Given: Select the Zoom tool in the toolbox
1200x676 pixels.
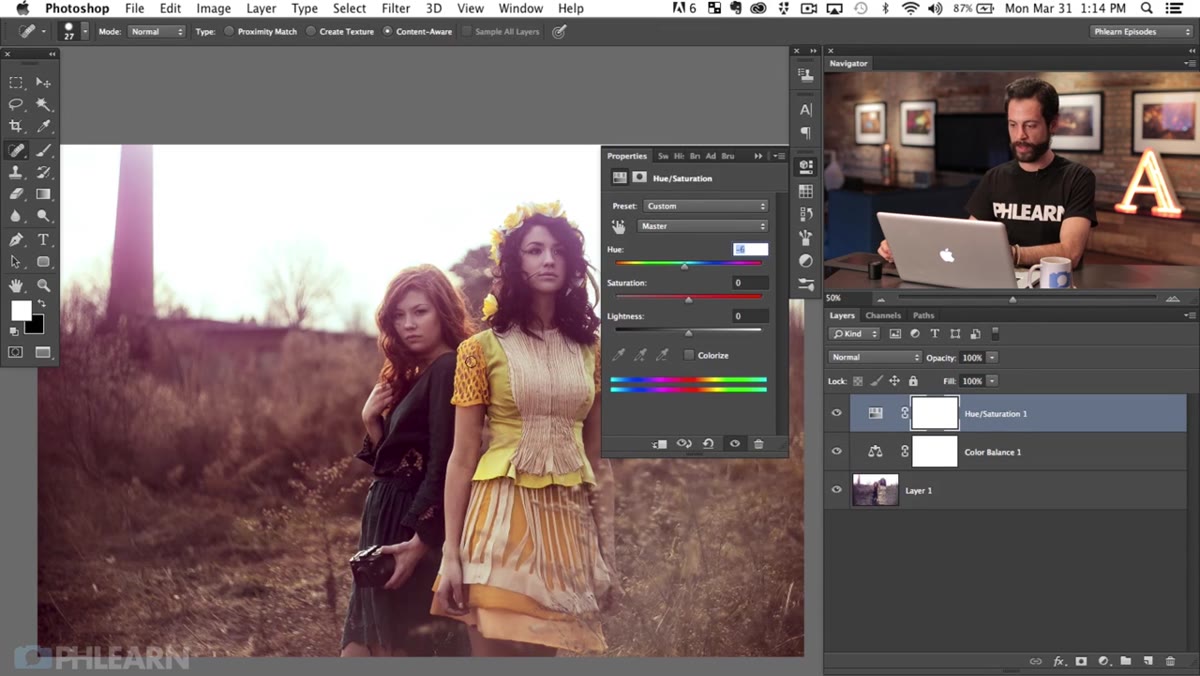Looking at the screenshot, I should click(x=43, y=286).
